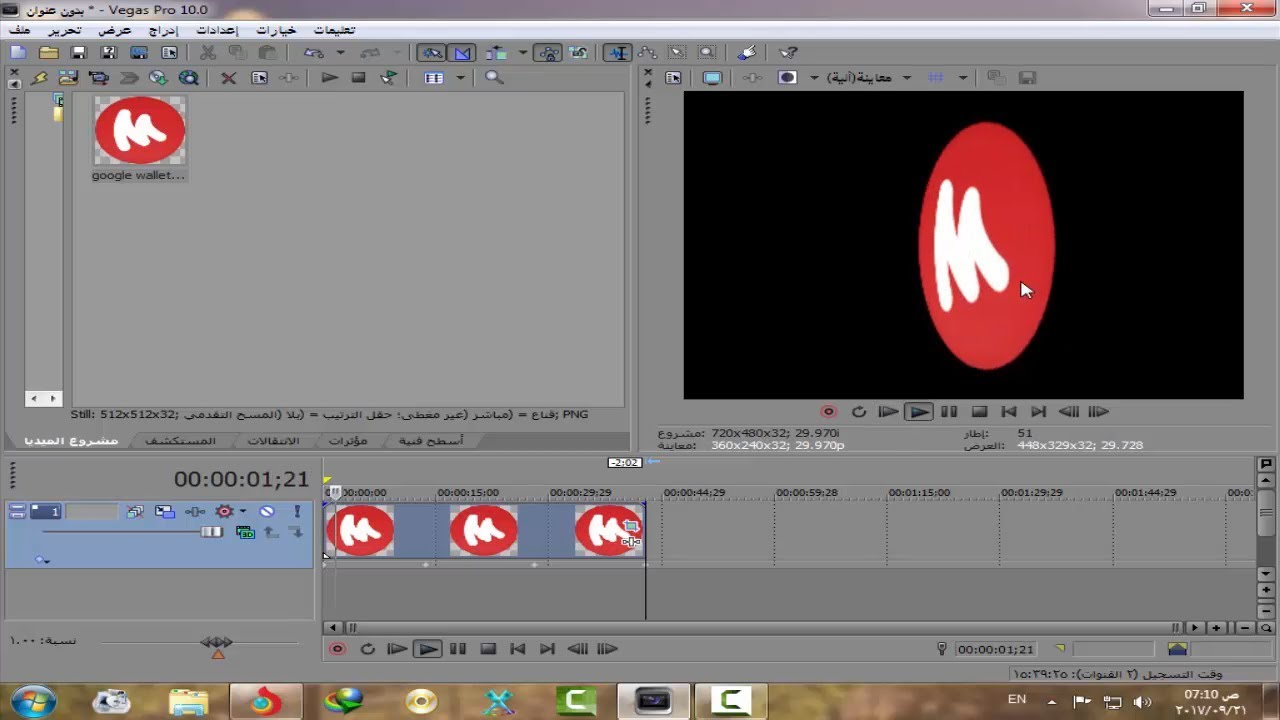The height and width of the screenshot is (720, 1280).
Task: Click the Undo arrow icon
Action: point(314,53)
